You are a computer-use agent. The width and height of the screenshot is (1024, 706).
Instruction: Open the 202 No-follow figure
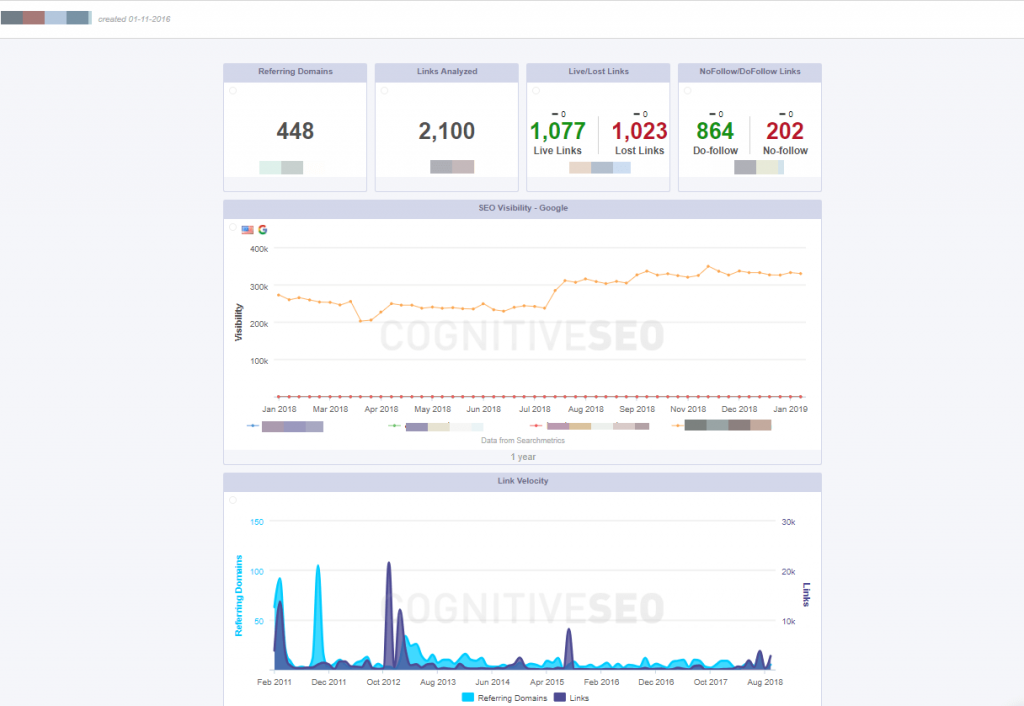click(x=785, y=131)
